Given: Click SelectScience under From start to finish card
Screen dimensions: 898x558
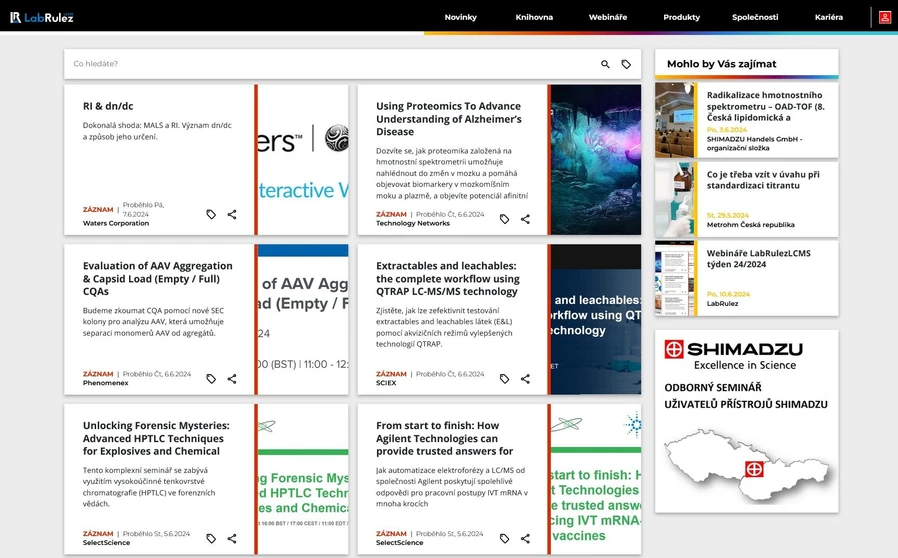Looking at the screenshot, I should coord(399,543).
